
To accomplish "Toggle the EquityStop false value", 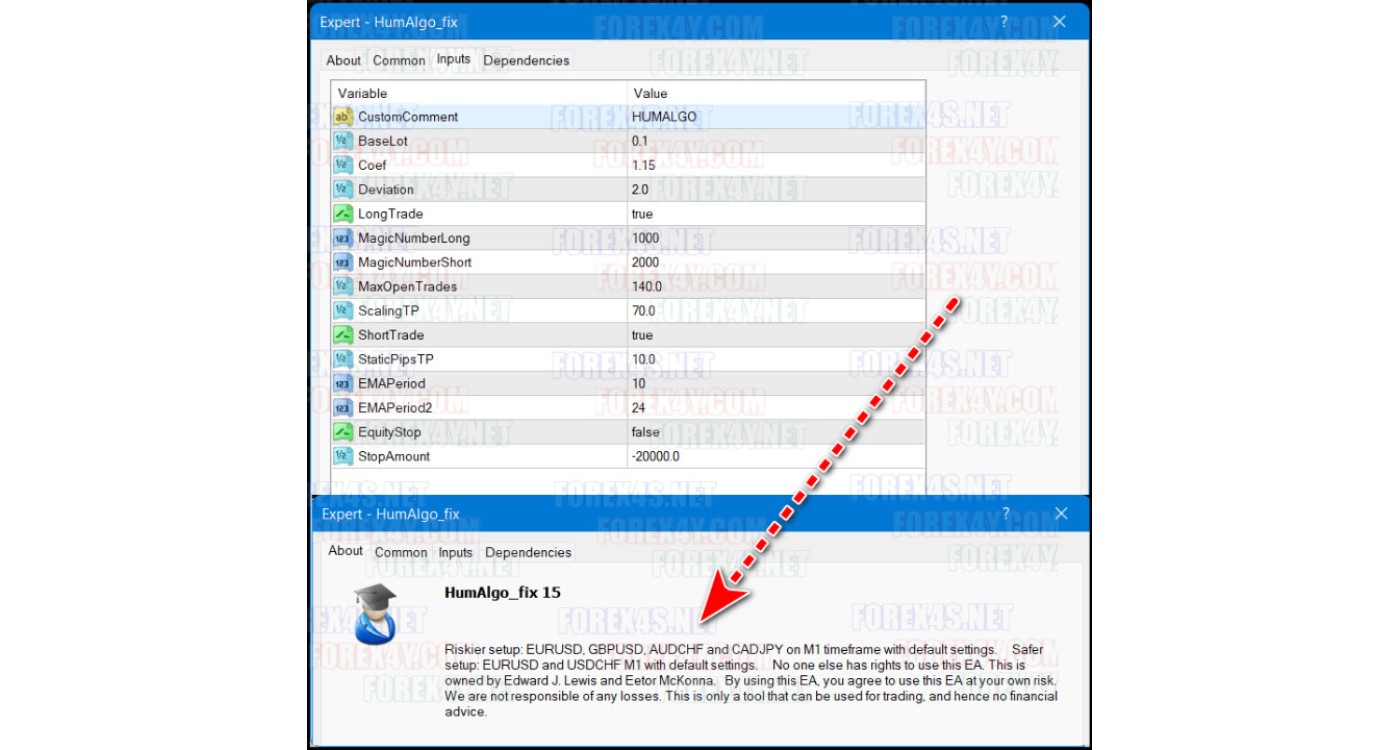I will [x=645, y=432].
